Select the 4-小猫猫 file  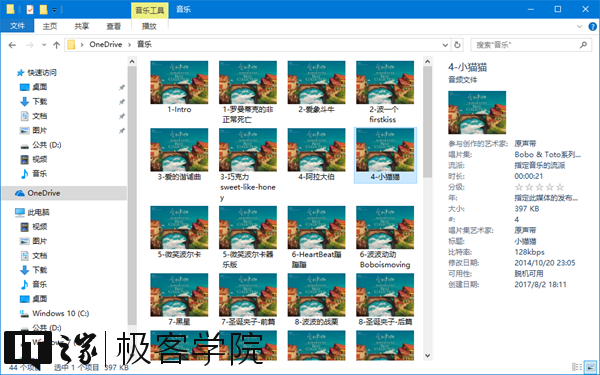[385, 155]
